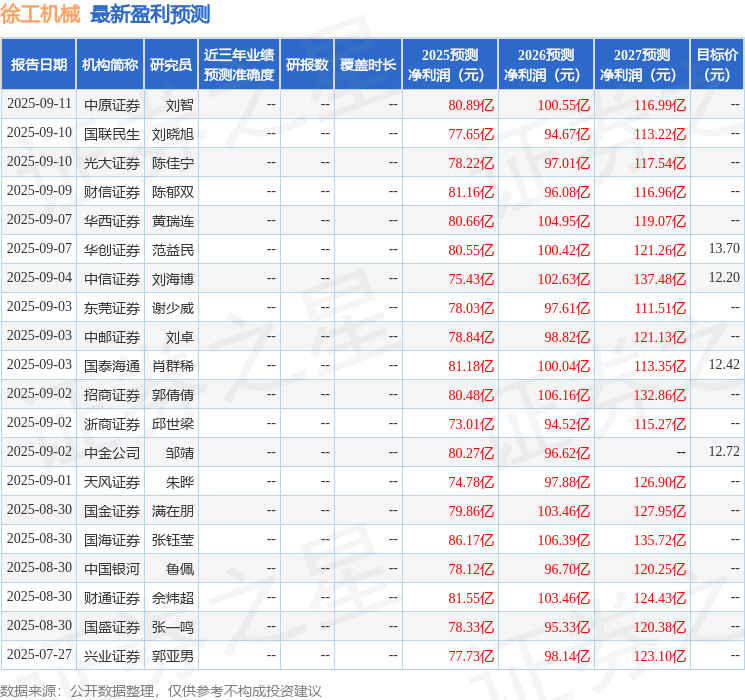Select the 国海证券 institution cell
Viewport: 745px width, 700px height.
112,540
